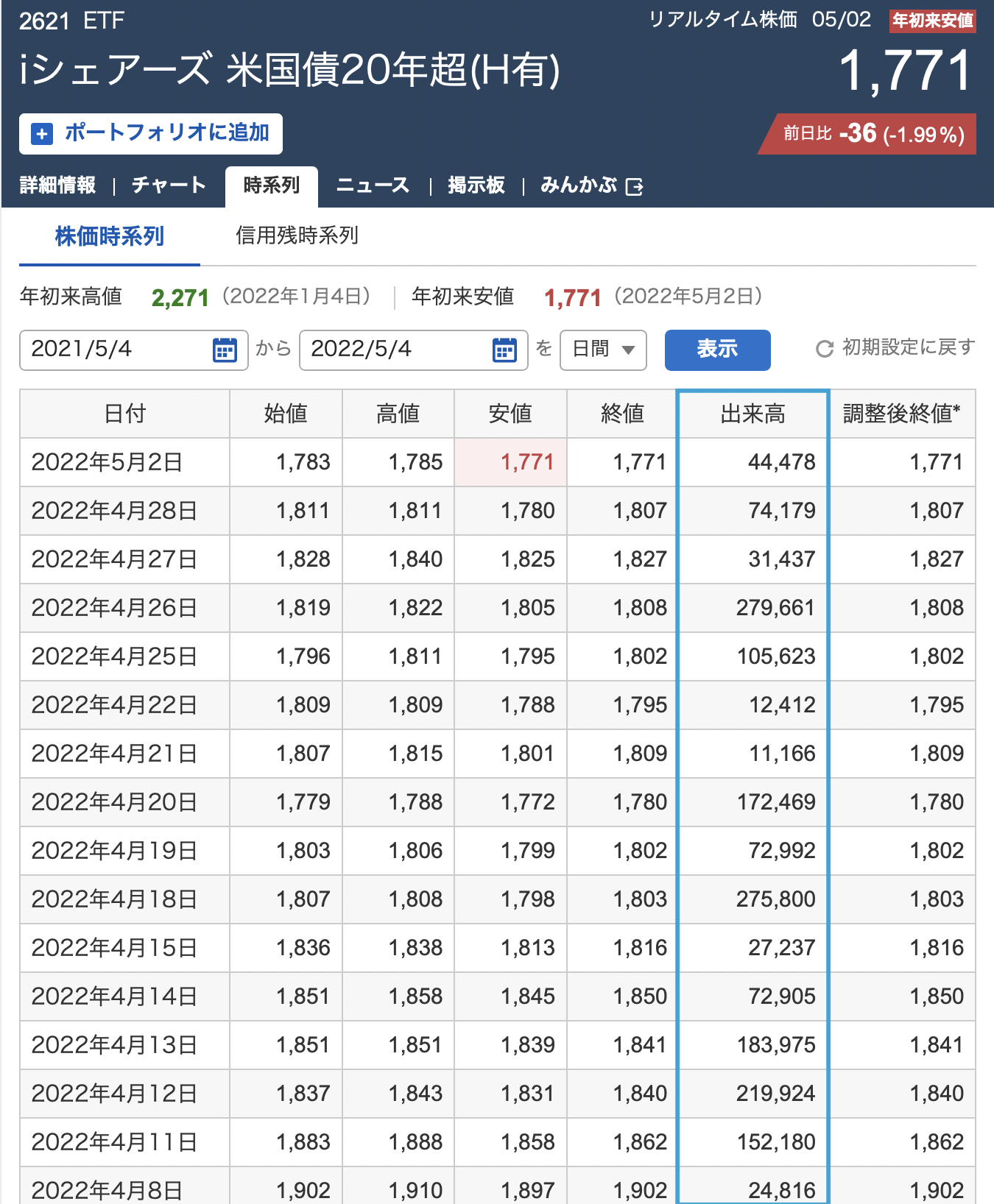
Task: Click the end date field 2022/5/4
Action: pos(414,350)
